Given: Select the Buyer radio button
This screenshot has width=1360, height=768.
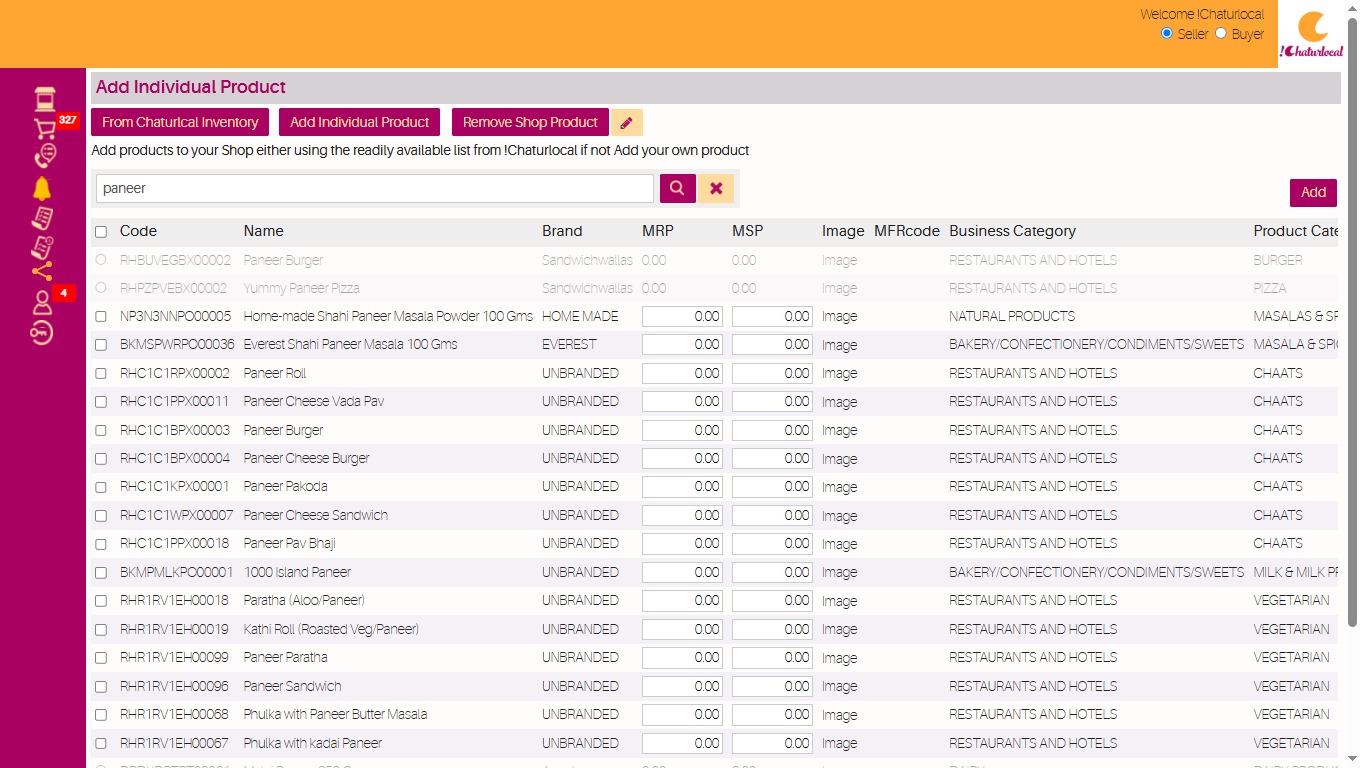Looking at the screenshot, I should click(x=1221, y=33).
